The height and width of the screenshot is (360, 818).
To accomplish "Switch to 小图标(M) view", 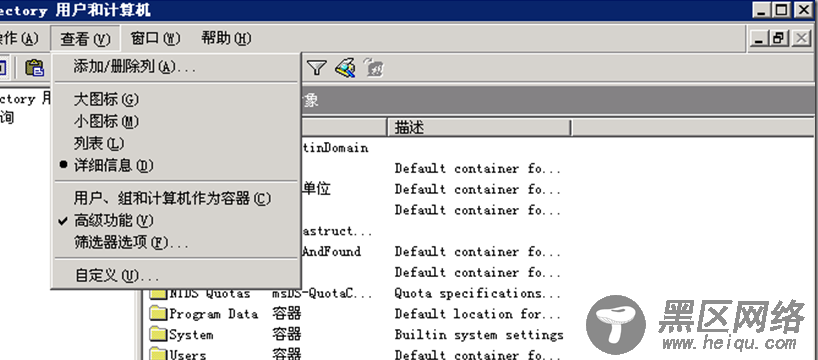I will point(176,122).
